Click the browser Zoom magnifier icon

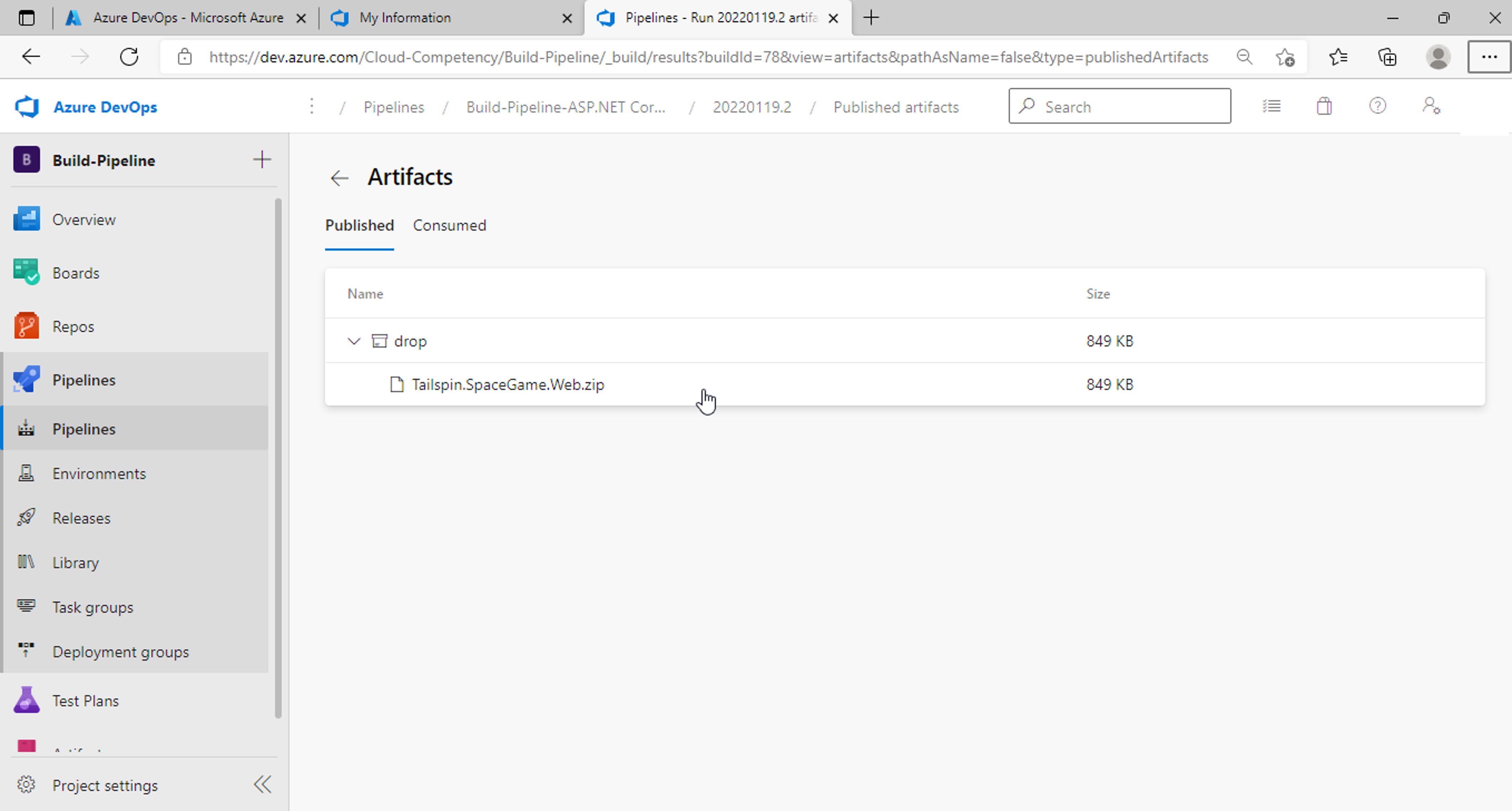coord(1244,57)
